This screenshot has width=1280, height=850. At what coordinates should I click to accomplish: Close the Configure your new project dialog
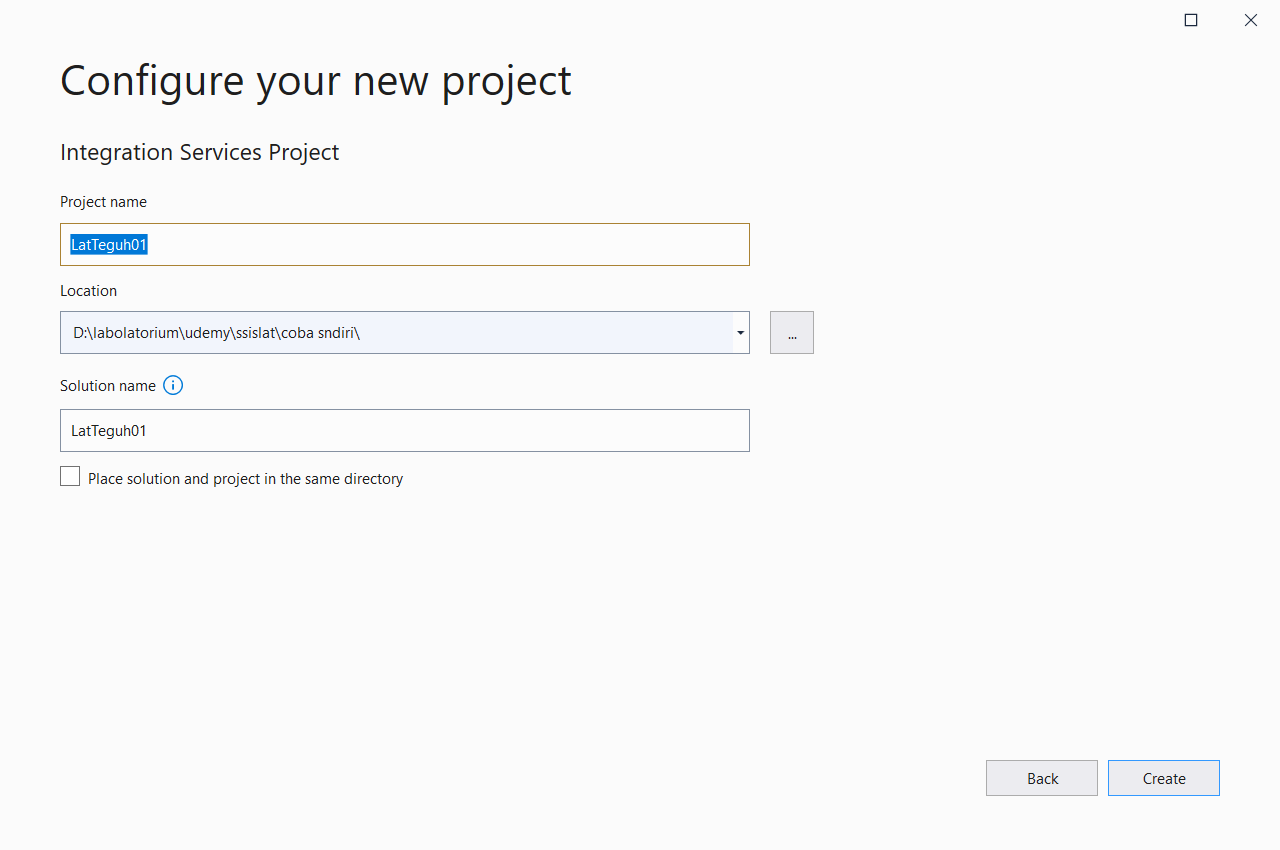click(x=1250, y=20)
